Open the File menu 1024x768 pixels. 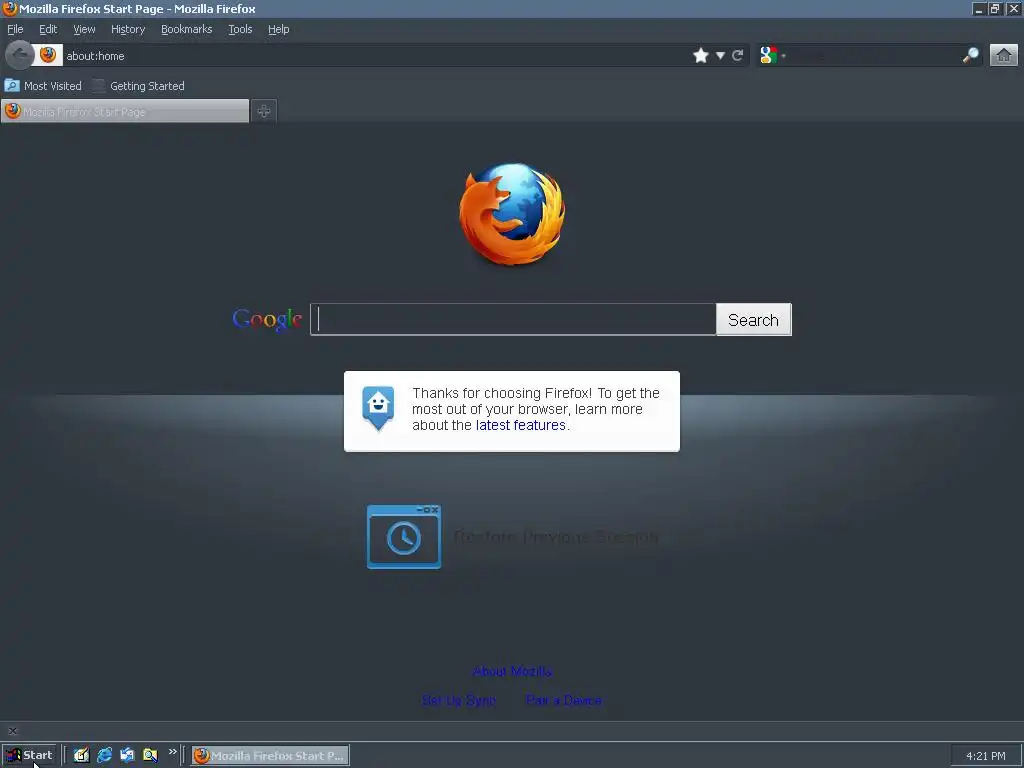click(x=15, y=29)
